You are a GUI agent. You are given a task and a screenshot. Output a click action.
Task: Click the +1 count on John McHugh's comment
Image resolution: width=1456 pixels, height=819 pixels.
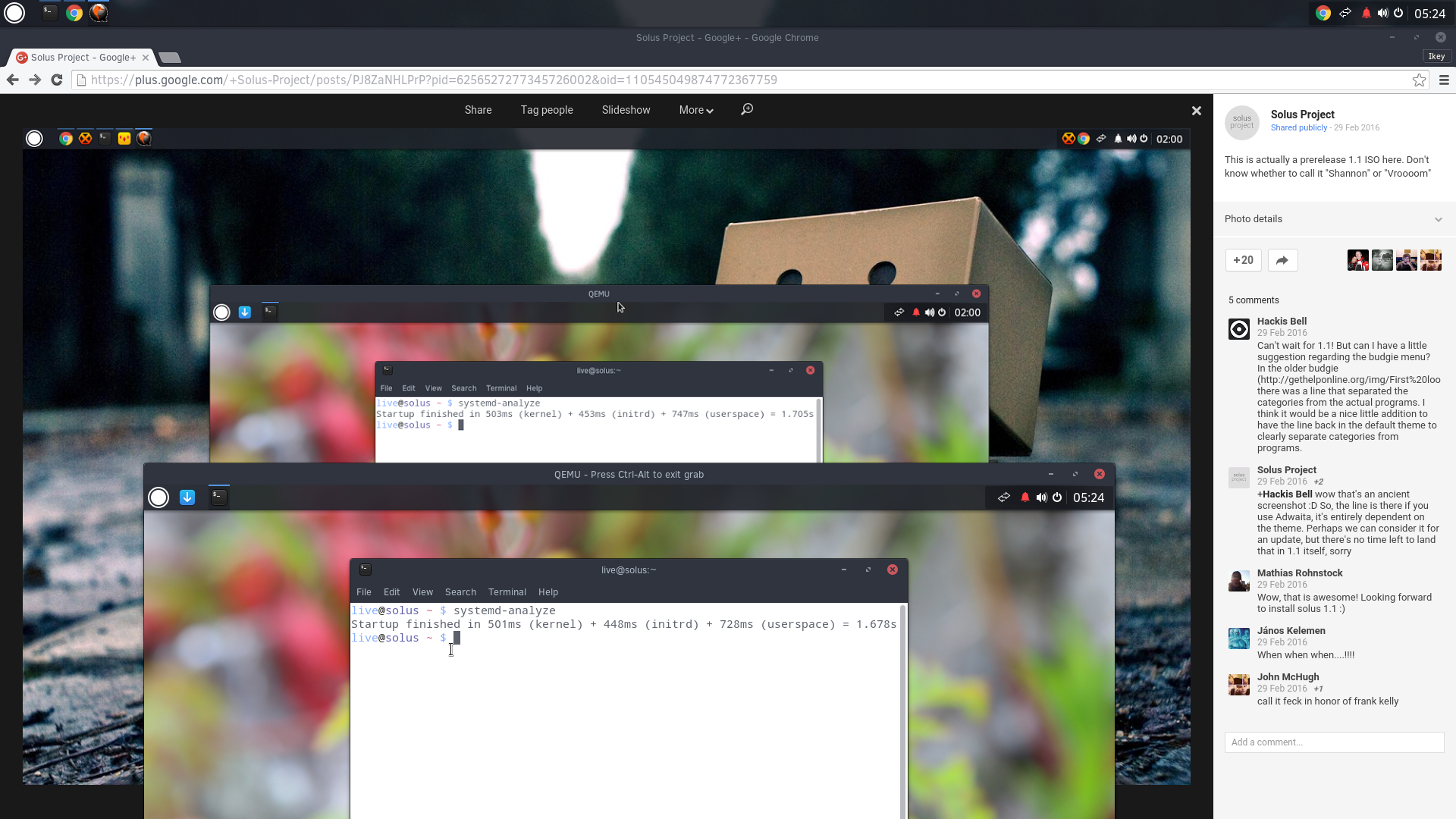pyautogui.click(x=1319, y=689)
